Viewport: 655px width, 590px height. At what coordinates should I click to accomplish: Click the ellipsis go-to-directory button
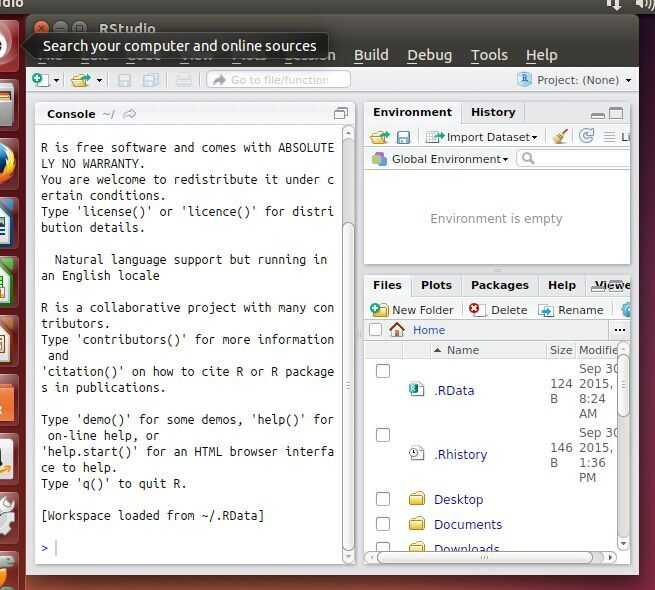pos(620,330)
